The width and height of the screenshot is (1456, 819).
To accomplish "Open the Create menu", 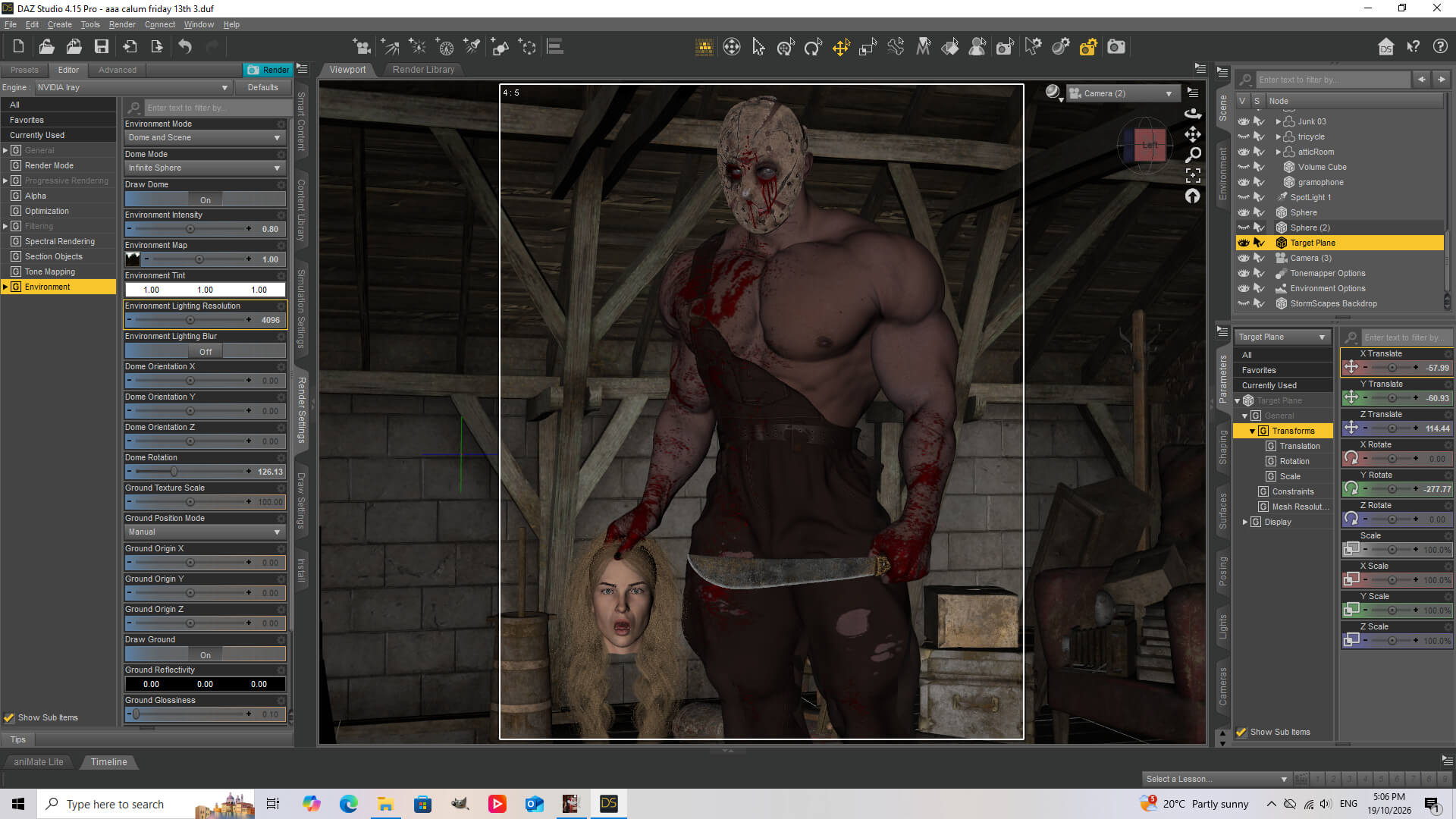I will [x=60, y=24].
